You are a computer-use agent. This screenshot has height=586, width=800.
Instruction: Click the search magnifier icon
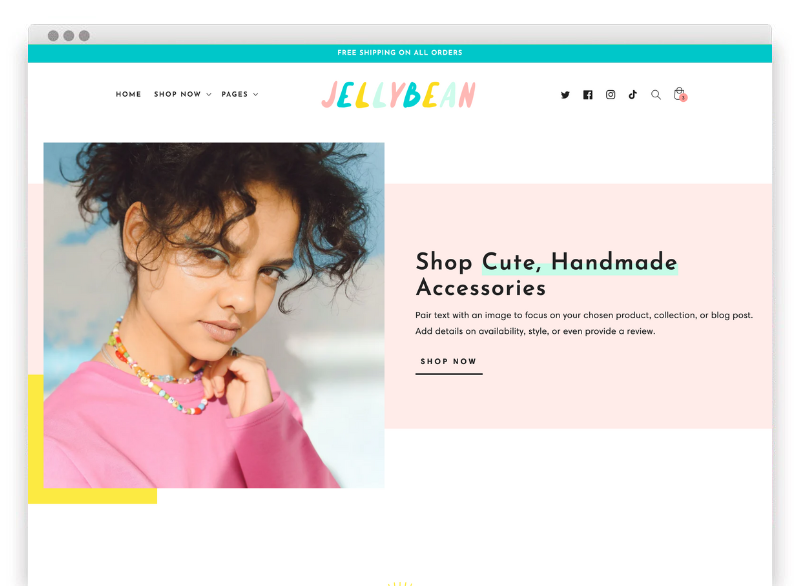click(656, 94)
